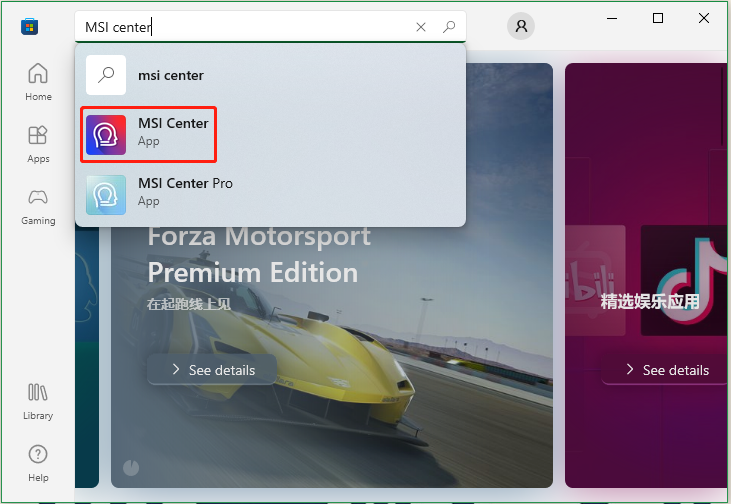Click the 精选娱乐应用 banner text
731x504 pixels.
650,301
